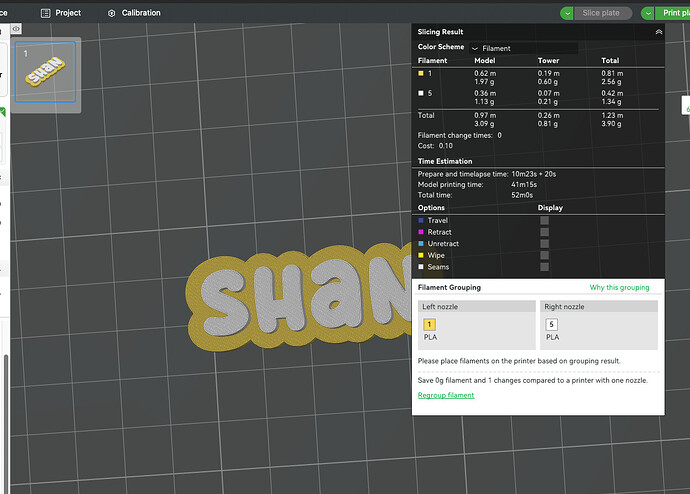The height and width of the screenshot is (494, 690).
Task: Click the total weight 3.90 g
Action: [x=611, y=124]
